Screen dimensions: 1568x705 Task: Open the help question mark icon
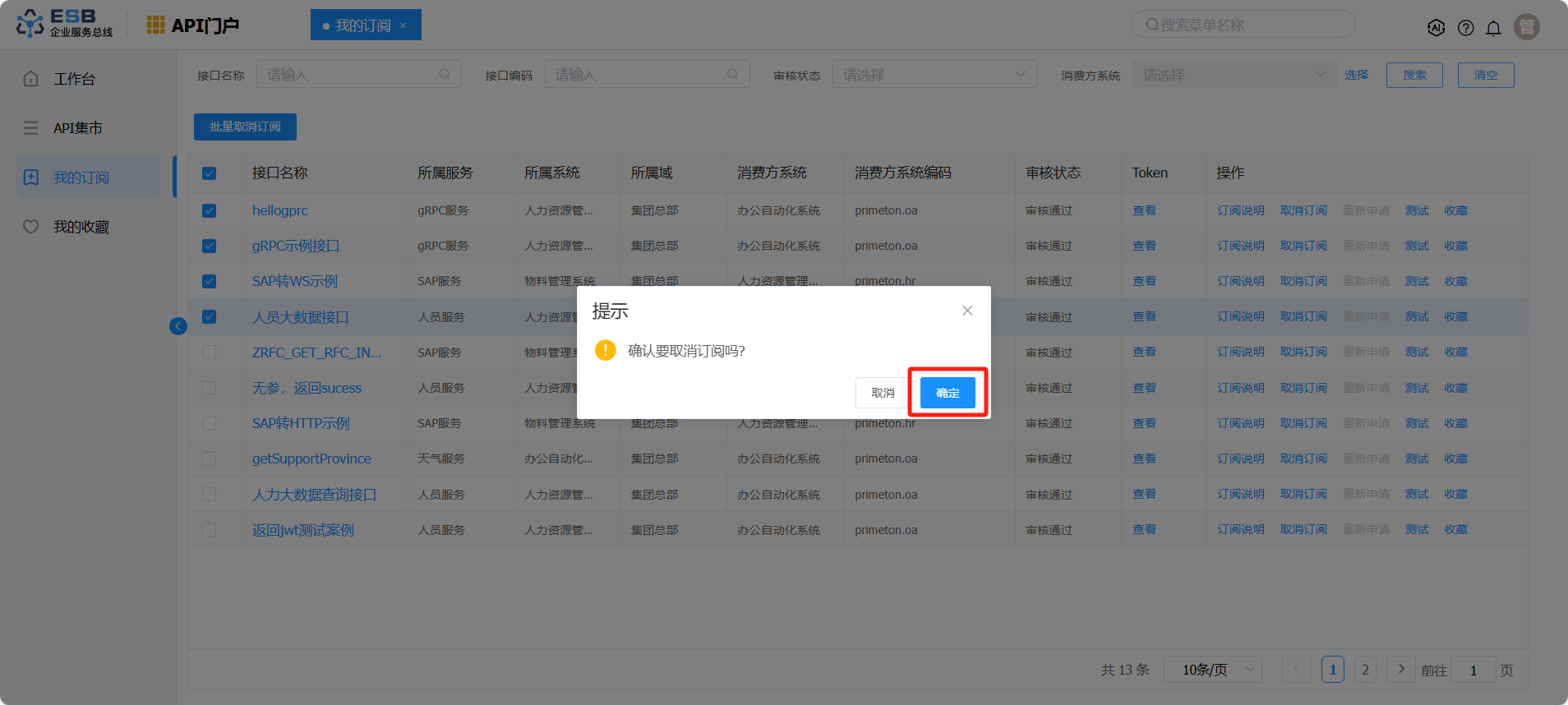coord(1465,28)
